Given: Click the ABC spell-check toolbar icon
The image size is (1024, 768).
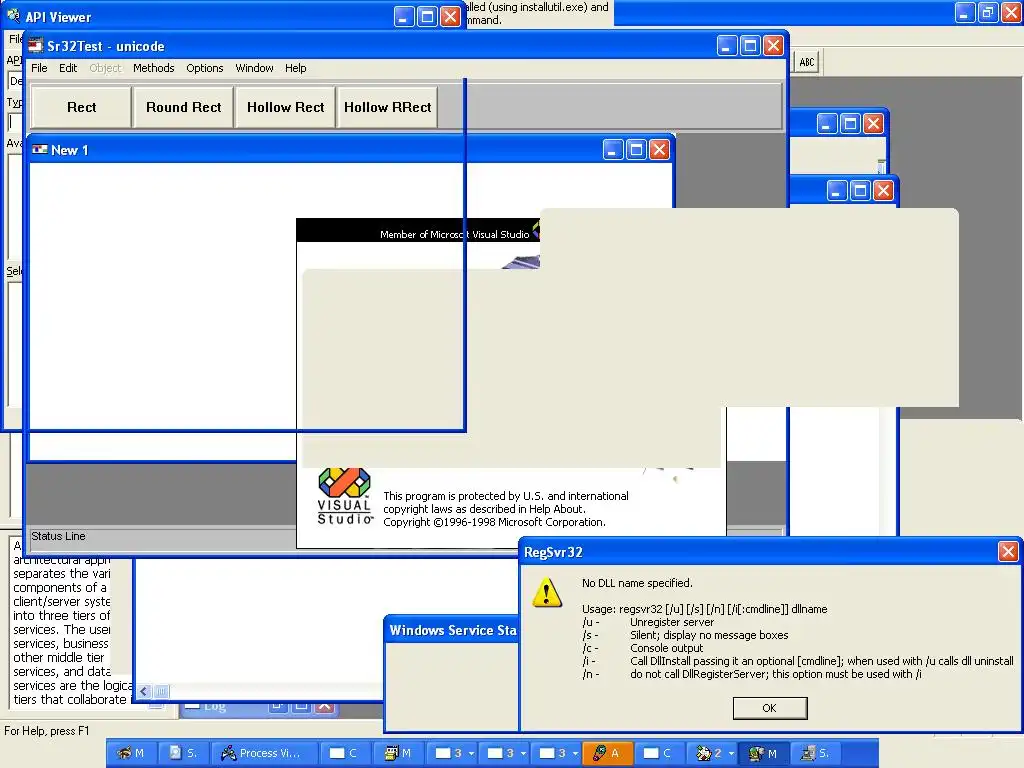Looking at the screenshot, I should click(807, 62).
